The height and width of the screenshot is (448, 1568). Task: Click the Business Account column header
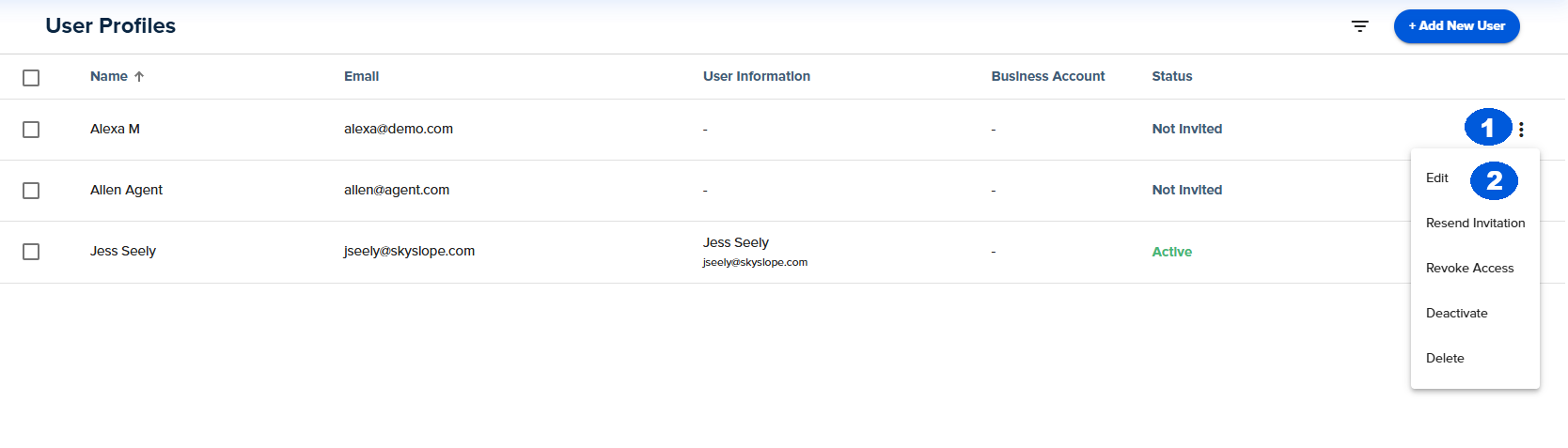click(x=1048, y=77)
